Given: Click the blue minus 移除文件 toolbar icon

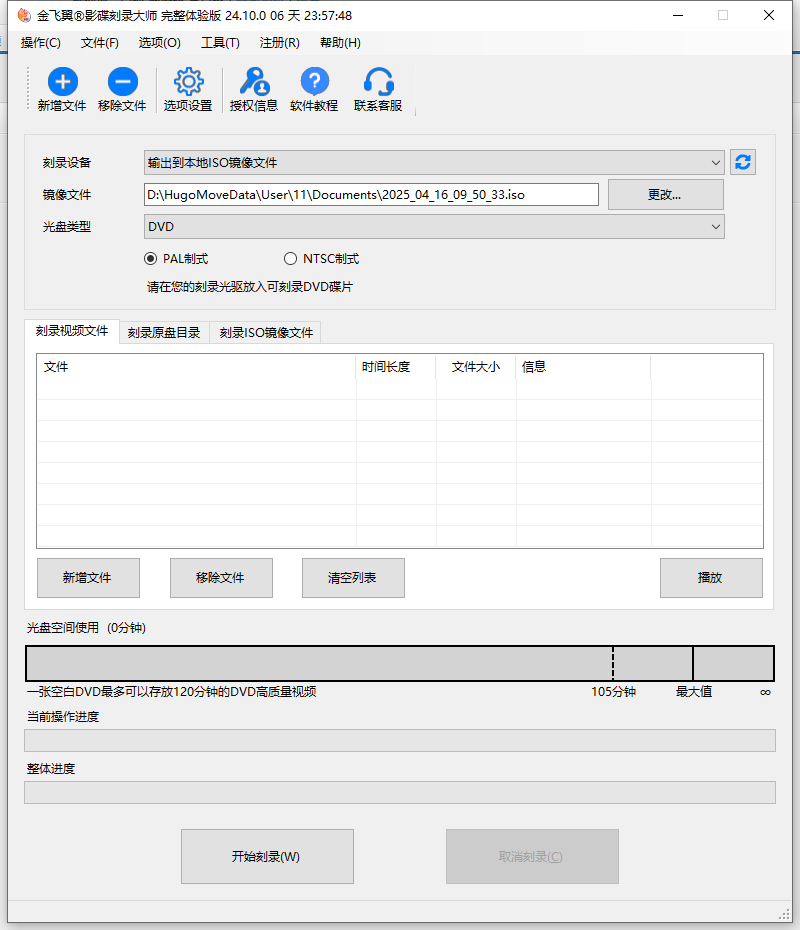Looking at the screenshot, I should (x=123, y=82).
